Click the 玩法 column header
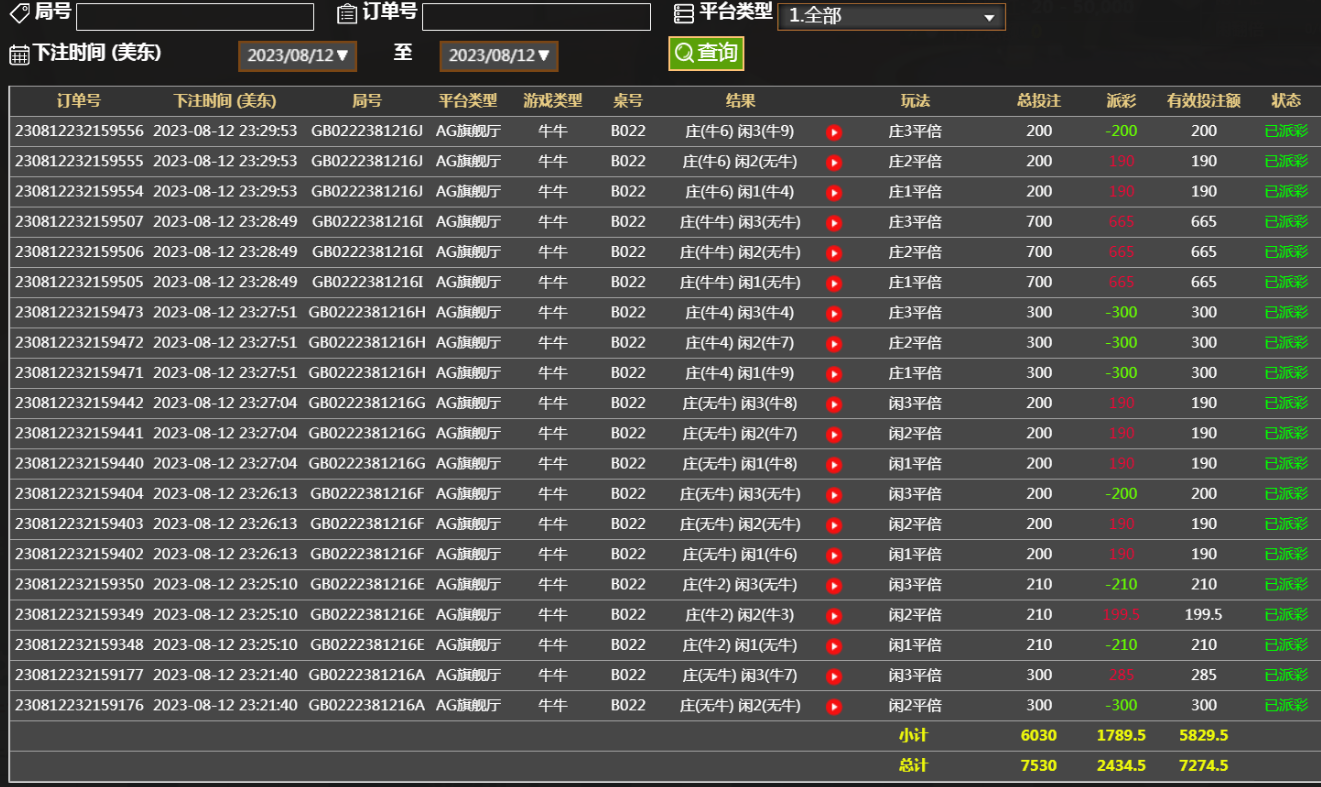Viewport: 1321px width, 787px height. click(915, 101)
